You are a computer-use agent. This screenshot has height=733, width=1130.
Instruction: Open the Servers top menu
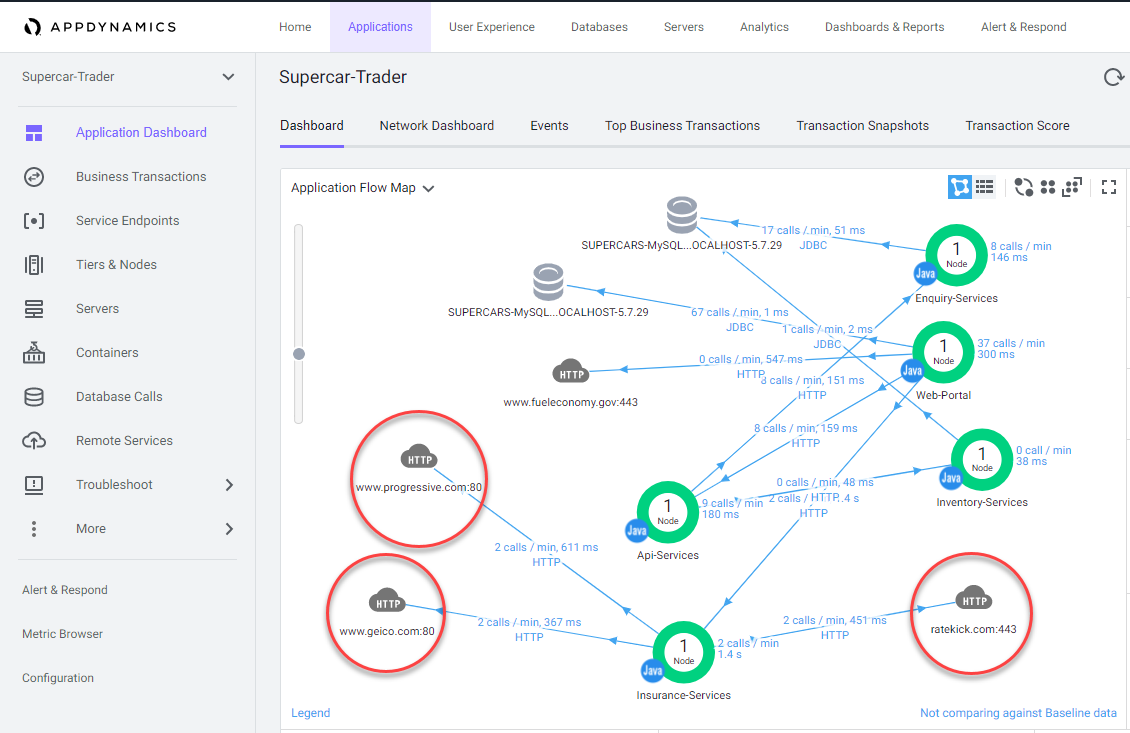click(684, 27)
